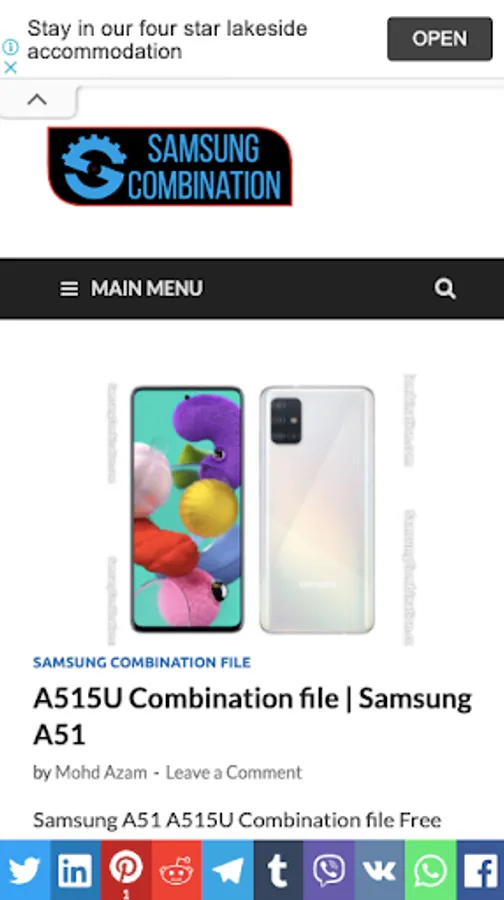Viewport: 504px width, 900px height.
Task: Pin this article on Pinterest
Action: pos(126,870)
